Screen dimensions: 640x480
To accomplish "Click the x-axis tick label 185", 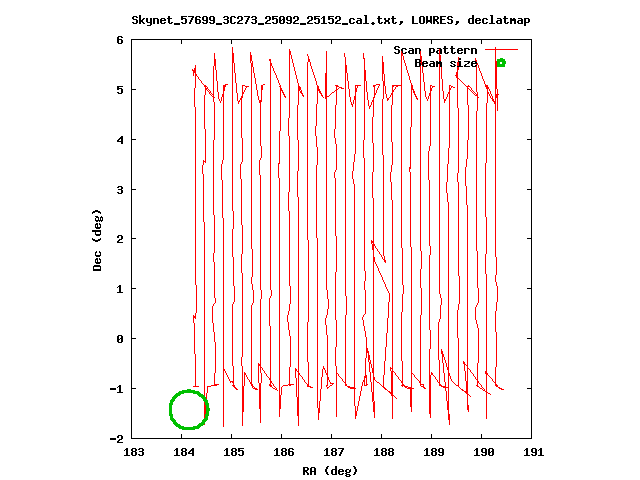I will coord(234,452).
